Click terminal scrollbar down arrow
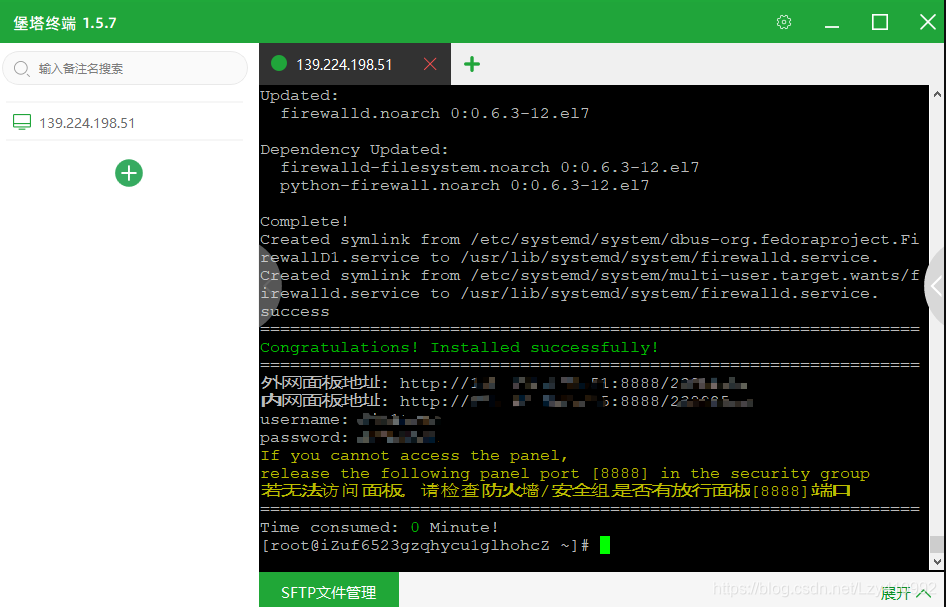Screen dimensions: 946x607 pos(937,562)
